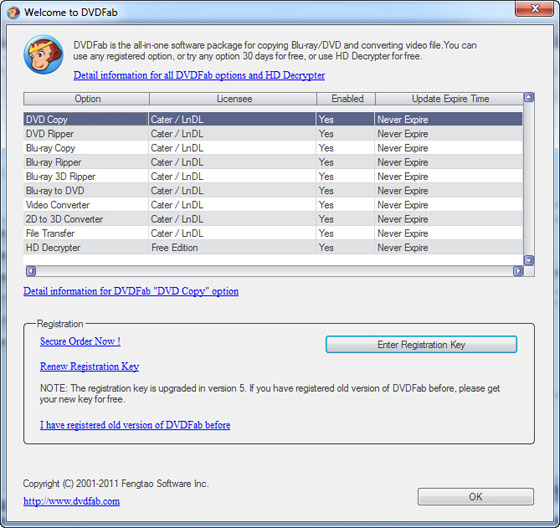The width and height of the screenshot is (560, 528).
Task: Select the 2D to 3D Converter option
Action: pyautogui.click(x=273, y=219)
